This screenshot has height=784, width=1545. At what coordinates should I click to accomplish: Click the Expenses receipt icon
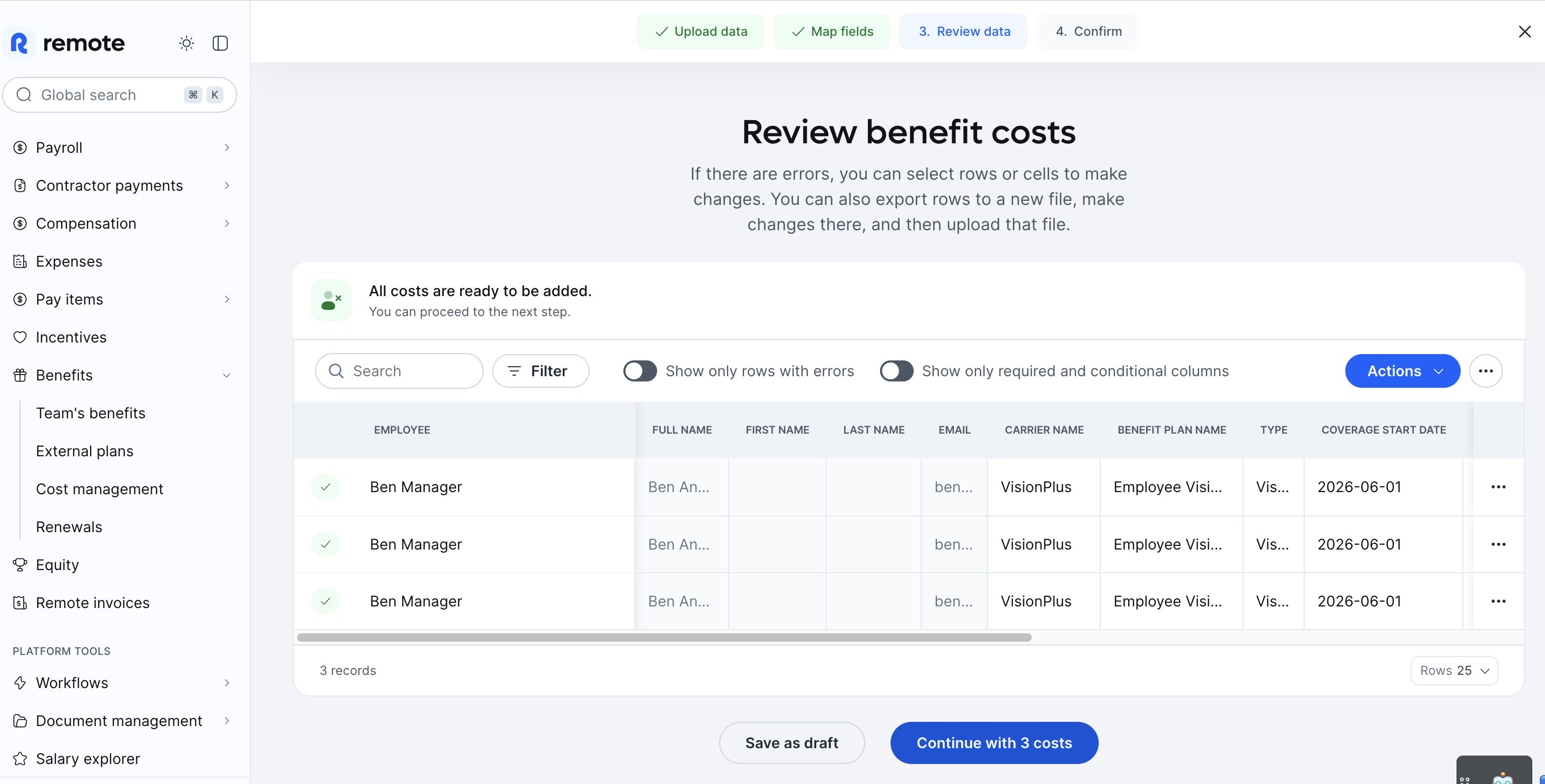tap(21, 261)
